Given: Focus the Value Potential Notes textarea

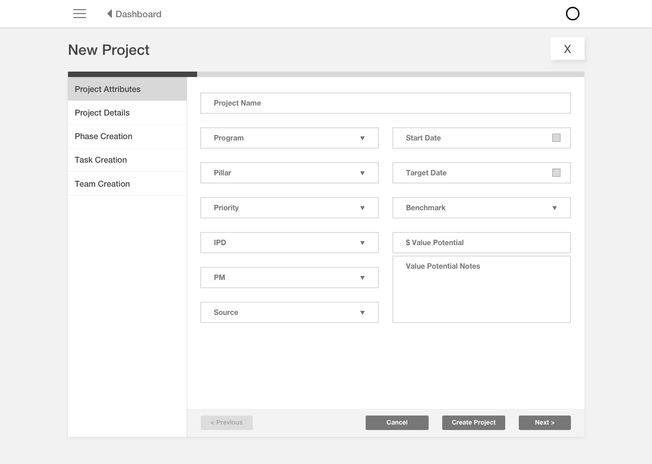Looking at the screenshot, I should 481,290.
